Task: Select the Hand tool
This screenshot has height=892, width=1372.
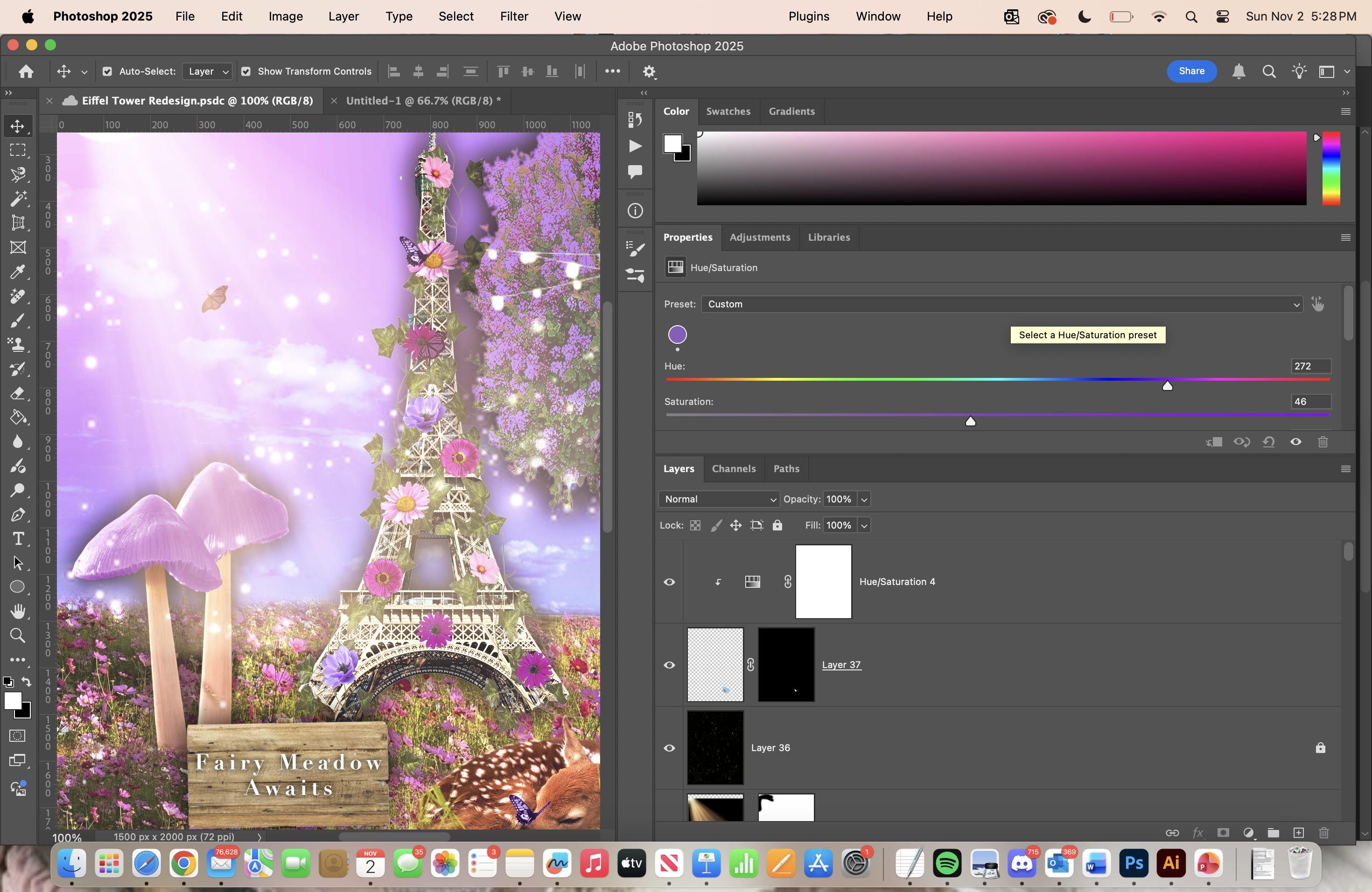Action: 18,611
